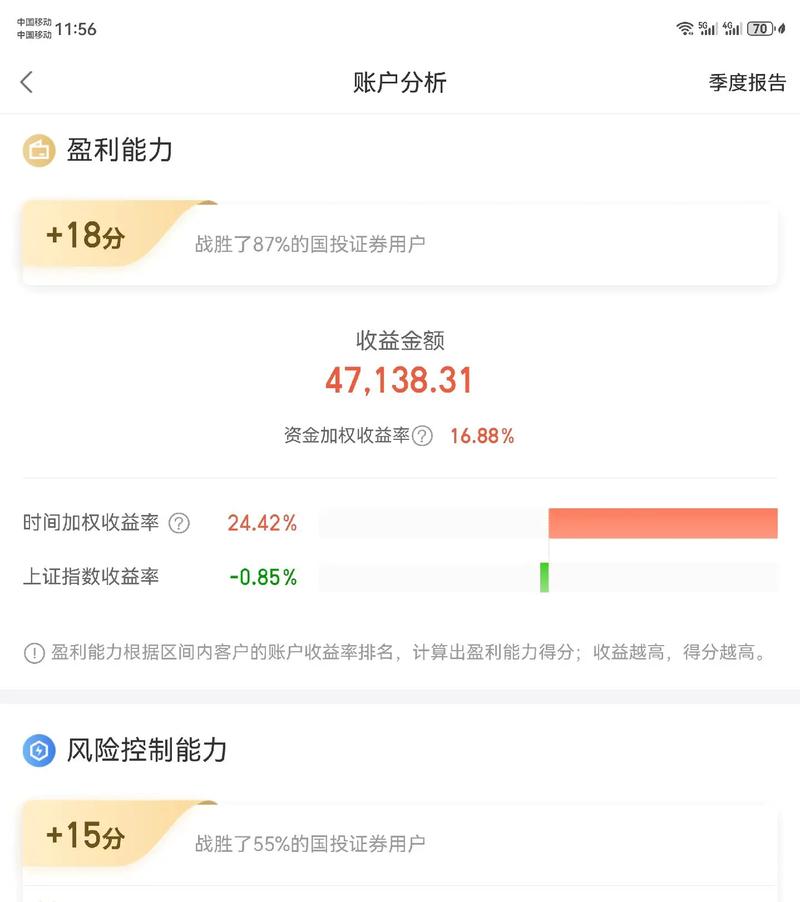The image size is (800, 902).
Task: Tap the 风险控制能力 shield icon
Action: coord(39,751)
